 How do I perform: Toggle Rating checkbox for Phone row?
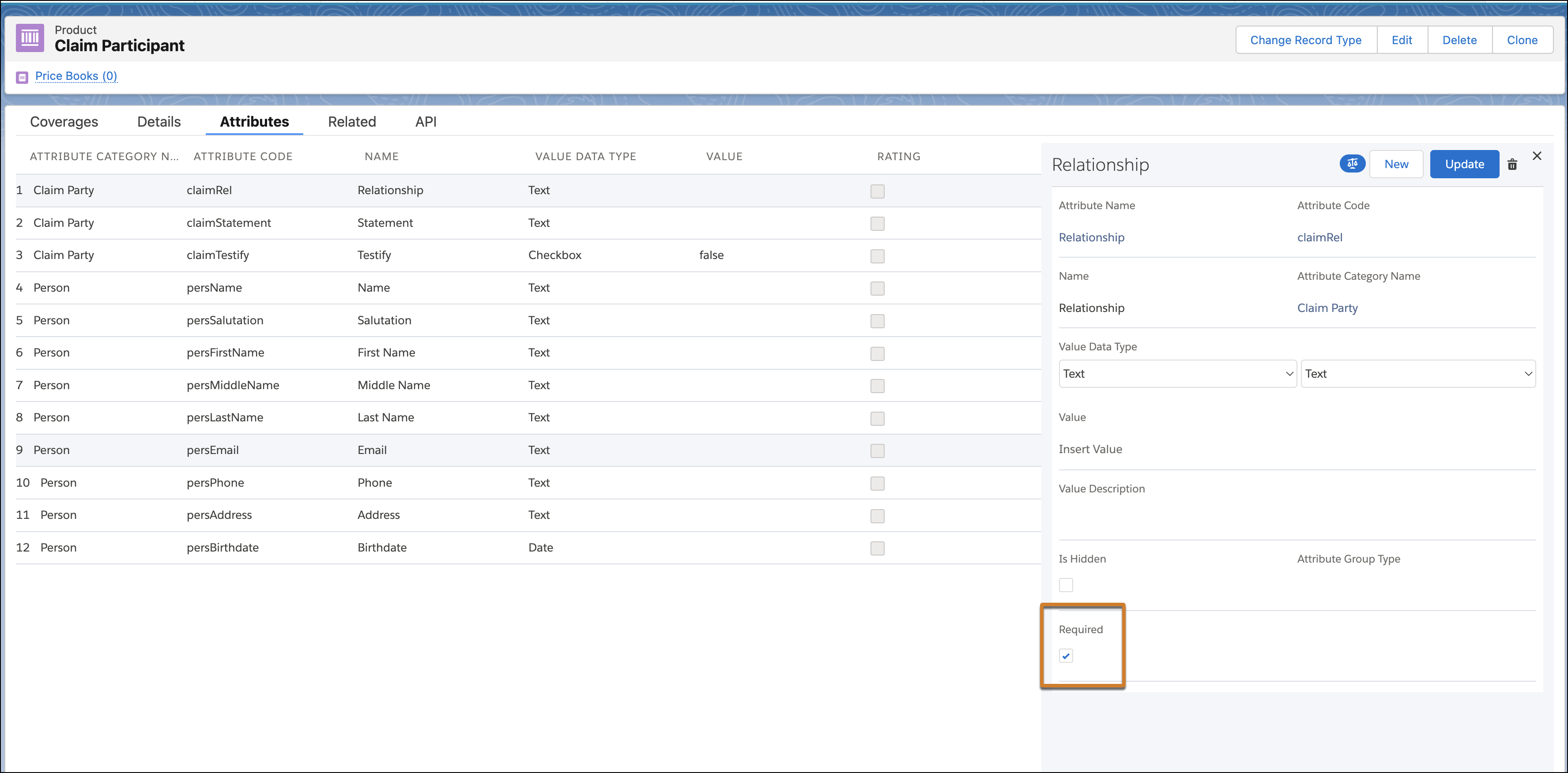[877, 484]
